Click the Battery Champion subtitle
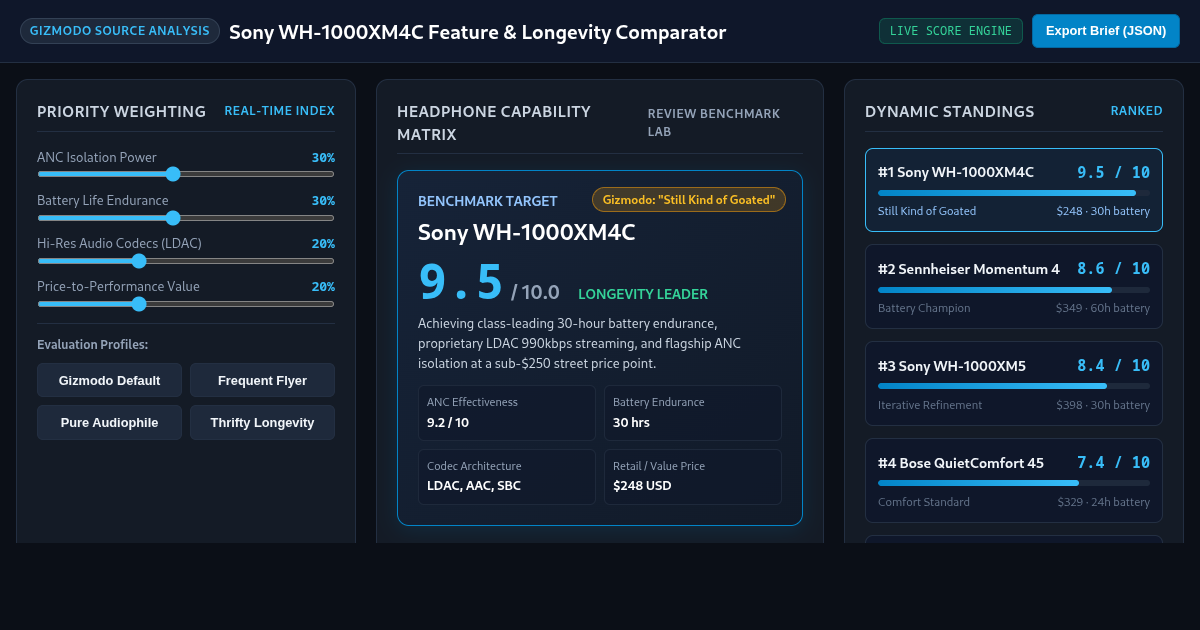Screen dimensions: 1200x630 pos(924,308)
